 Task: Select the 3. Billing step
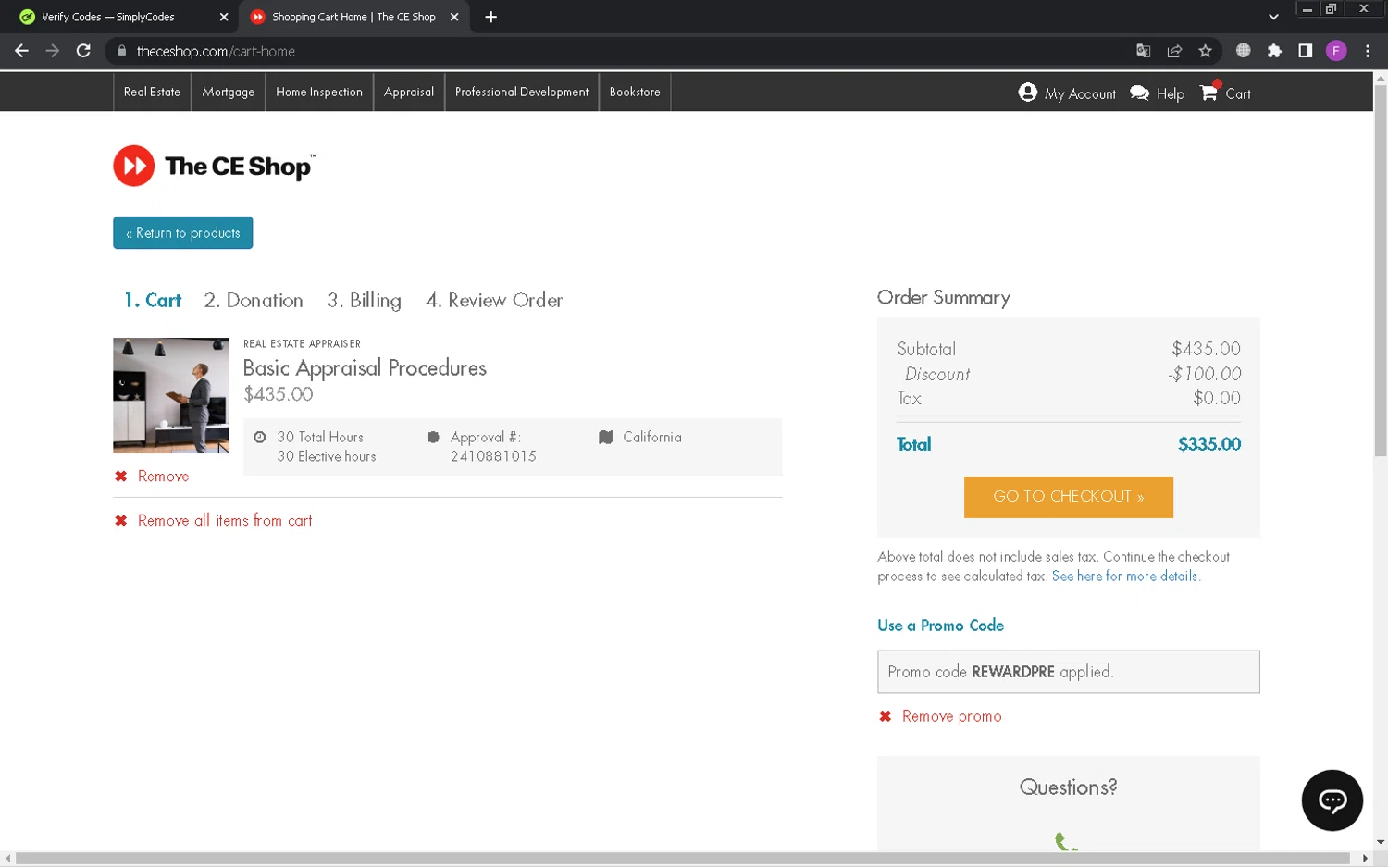365,300
